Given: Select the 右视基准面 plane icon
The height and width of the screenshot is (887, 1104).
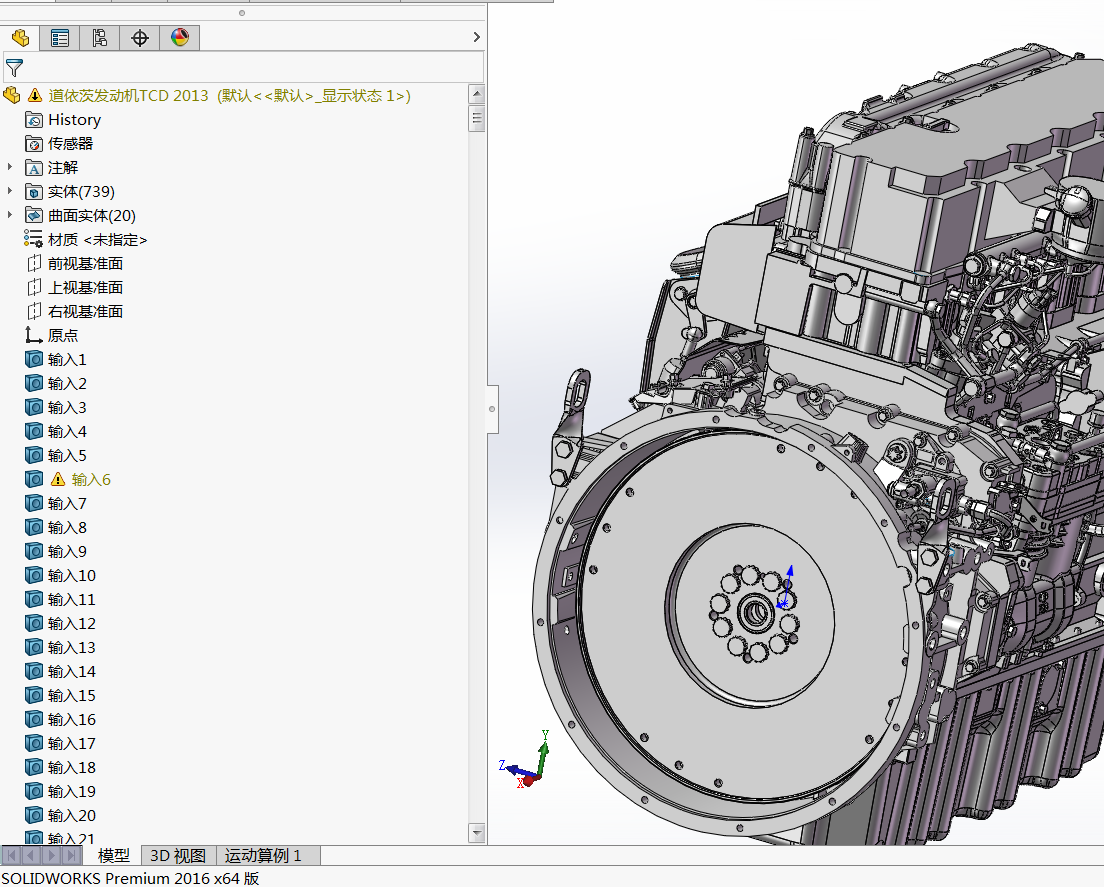Looking at the screenshot, I should click(34, 311).
